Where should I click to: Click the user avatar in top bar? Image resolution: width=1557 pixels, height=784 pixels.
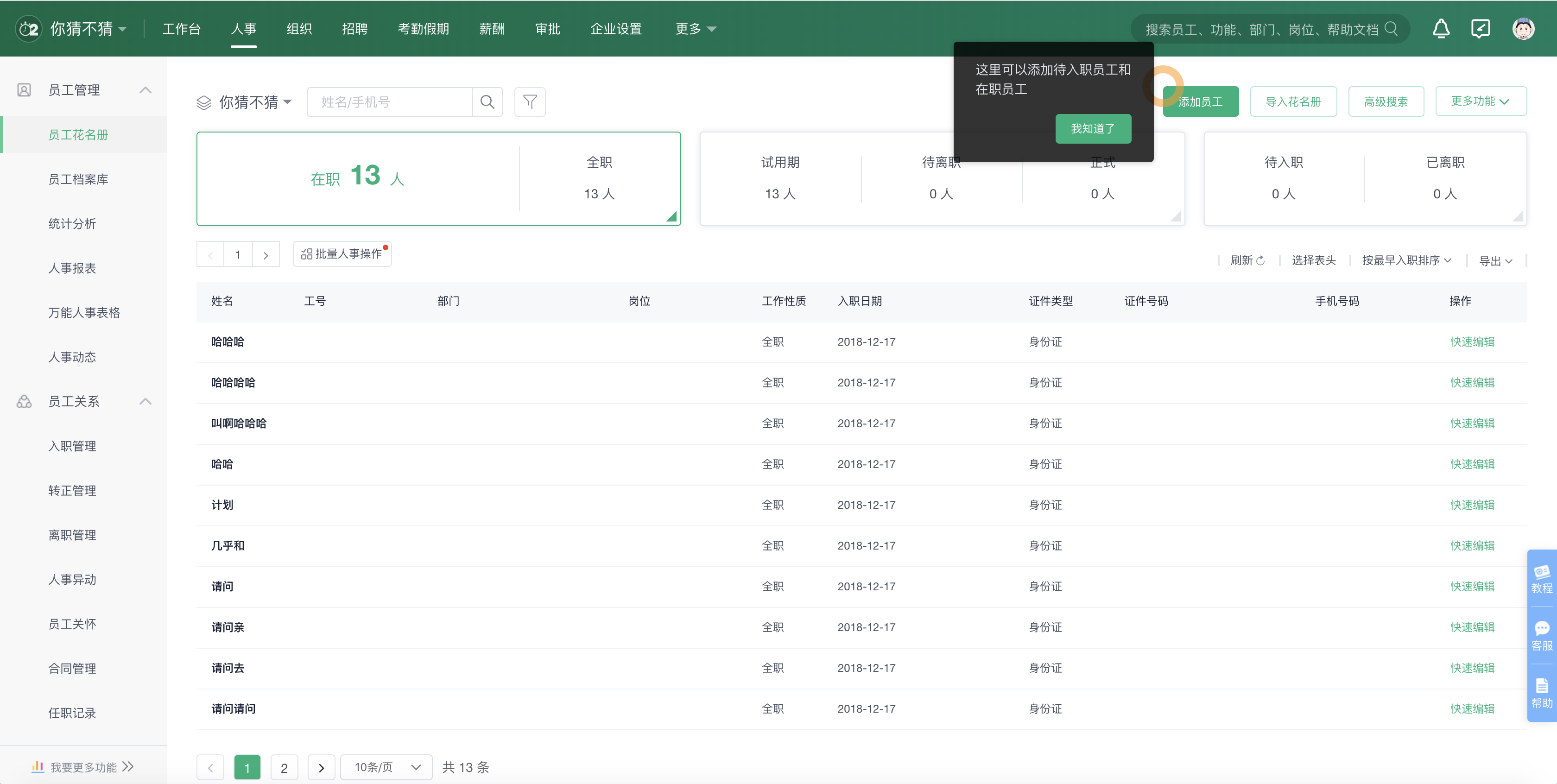point(1523,28)
